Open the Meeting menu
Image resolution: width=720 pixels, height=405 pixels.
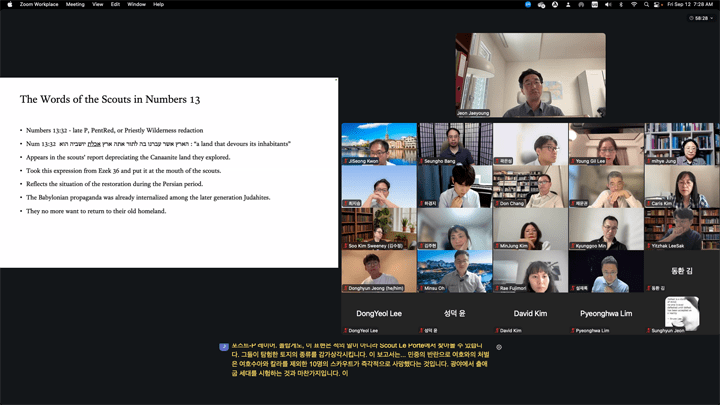point(75,4)
